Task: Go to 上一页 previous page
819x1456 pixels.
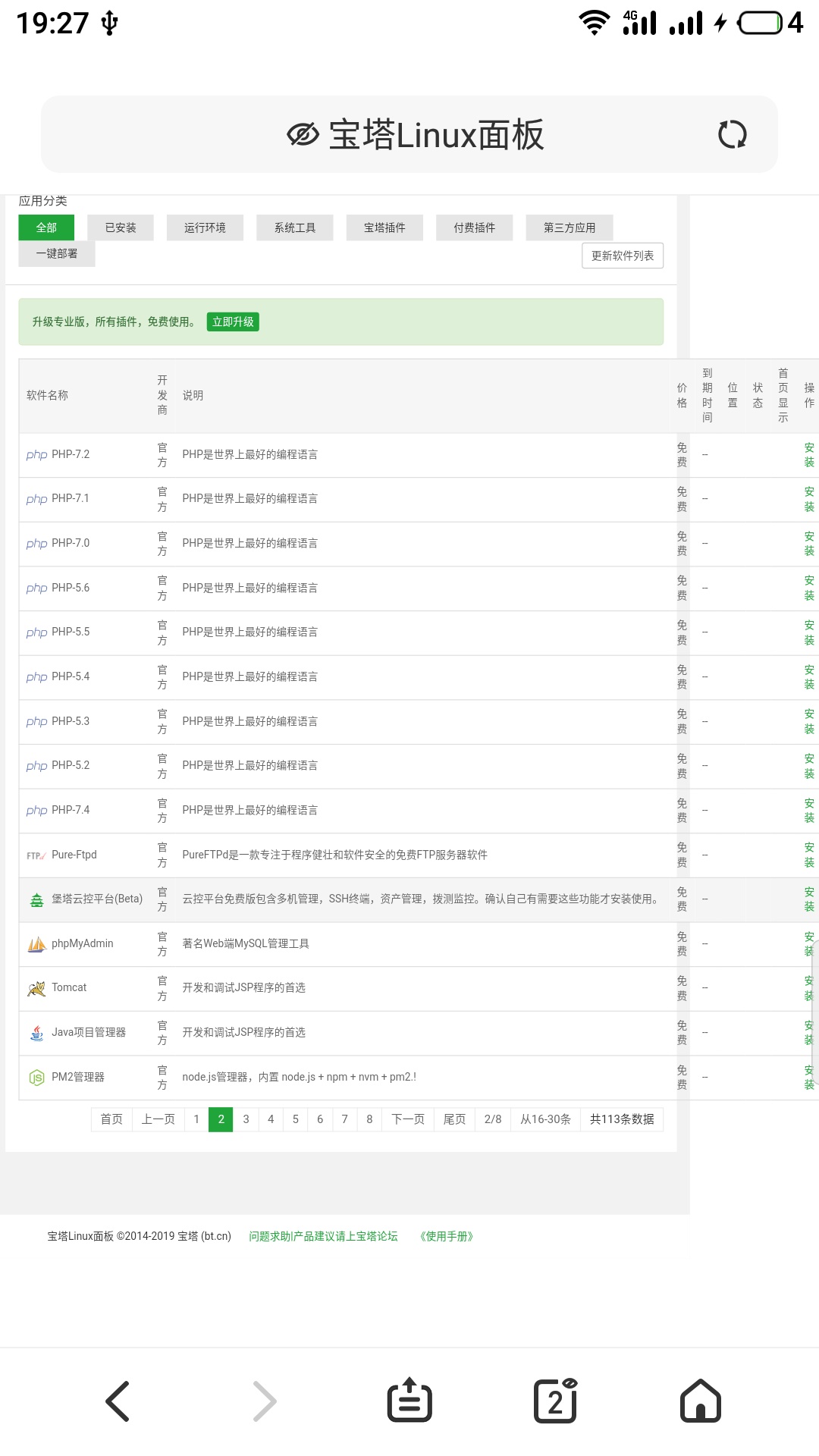Action: (x=158, y=1119)
